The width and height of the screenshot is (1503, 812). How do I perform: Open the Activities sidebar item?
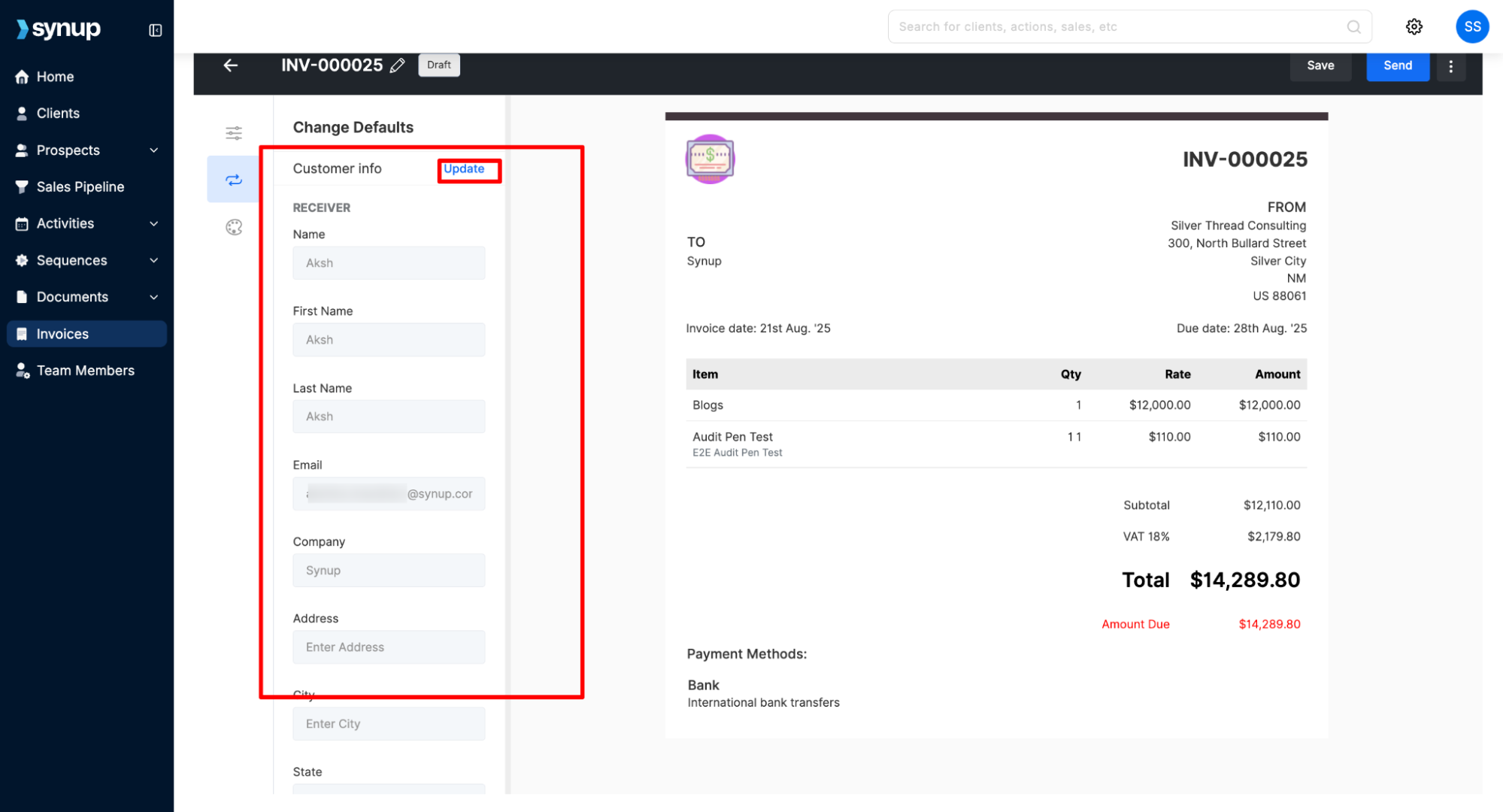click(x=65, y=223)
